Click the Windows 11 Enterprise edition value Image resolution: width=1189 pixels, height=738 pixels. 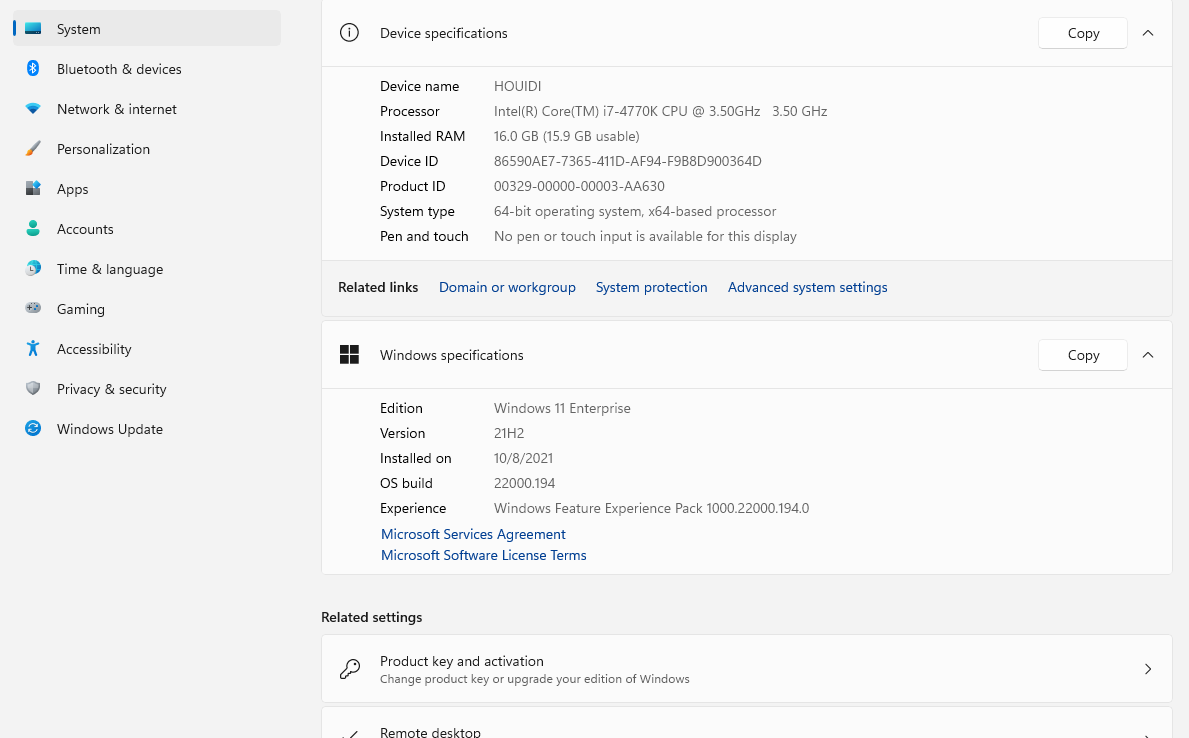(562, 408)
